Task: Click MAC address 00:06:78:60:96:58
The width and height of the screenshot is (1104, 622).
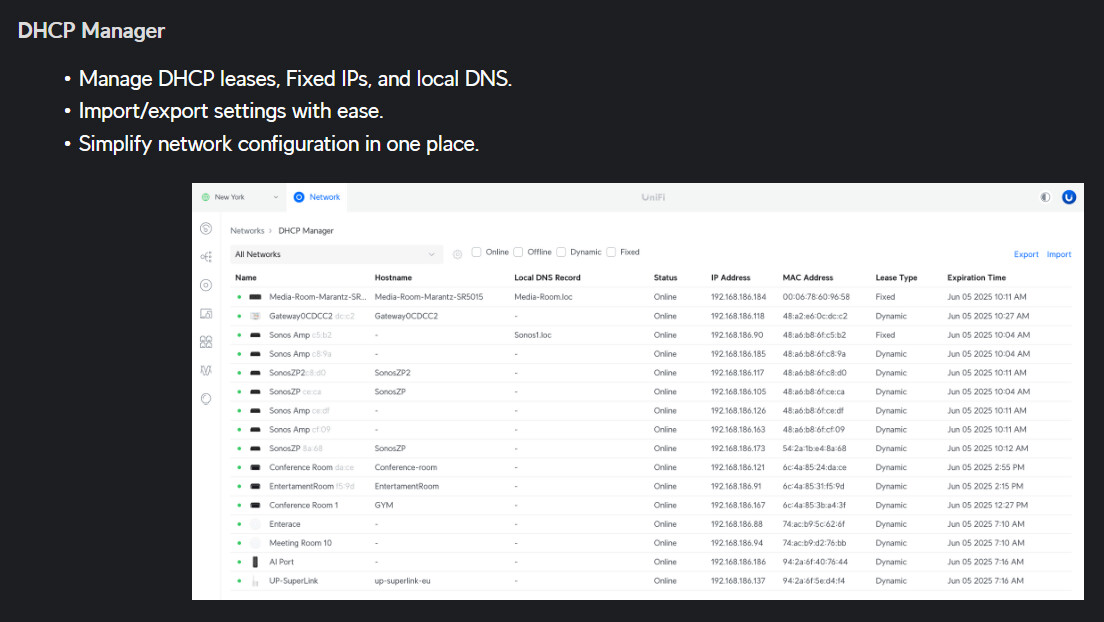Action: pos(816,297)
